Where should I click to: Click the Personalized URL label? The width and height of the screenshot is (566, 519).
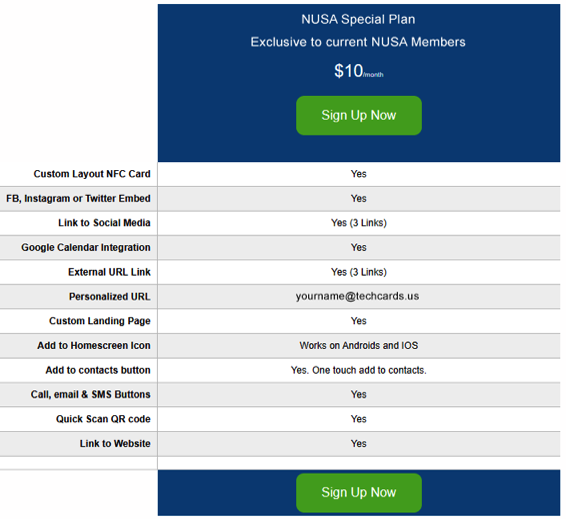pos(110,297)
